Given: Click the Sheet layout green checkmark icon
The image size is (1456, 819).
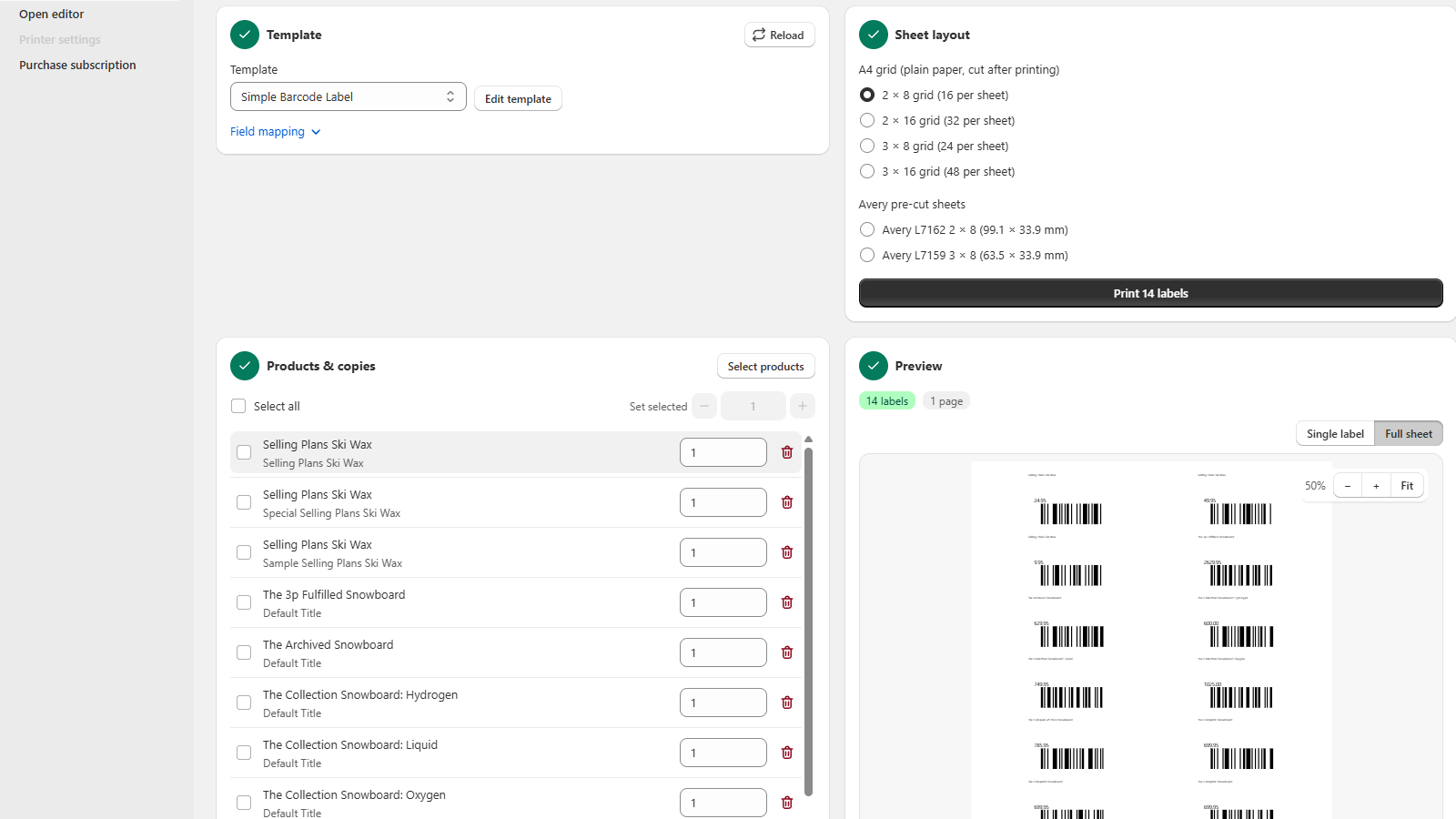Looking at the screenshot, I should [x=874, y=35].
